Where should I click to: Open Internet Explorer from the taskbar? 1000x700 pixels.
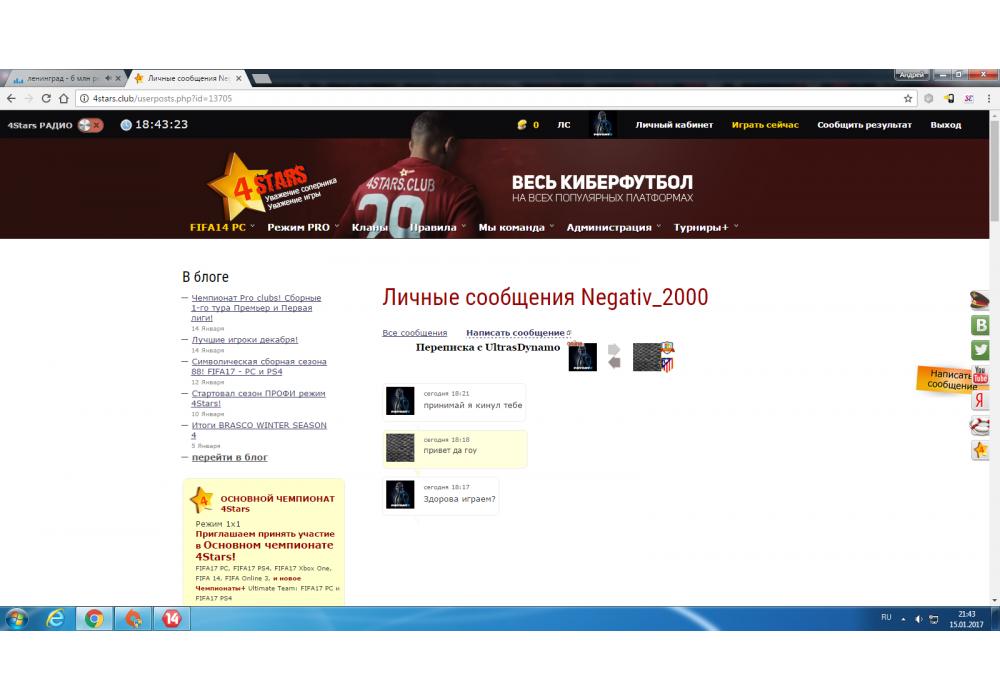tap(55, 618)
